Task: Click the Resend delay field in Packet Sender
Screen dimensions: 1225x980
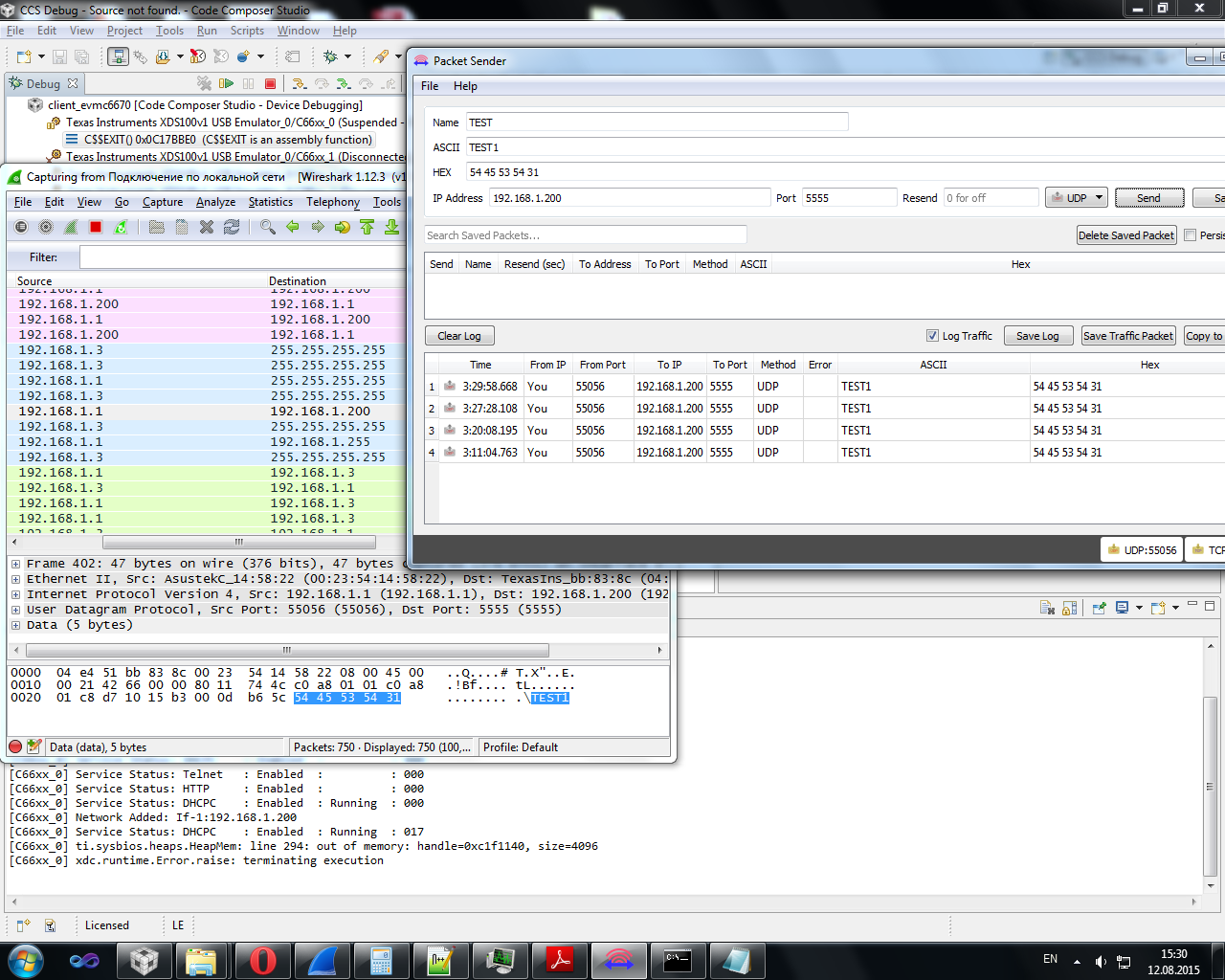Action: [x=991, y=198]
